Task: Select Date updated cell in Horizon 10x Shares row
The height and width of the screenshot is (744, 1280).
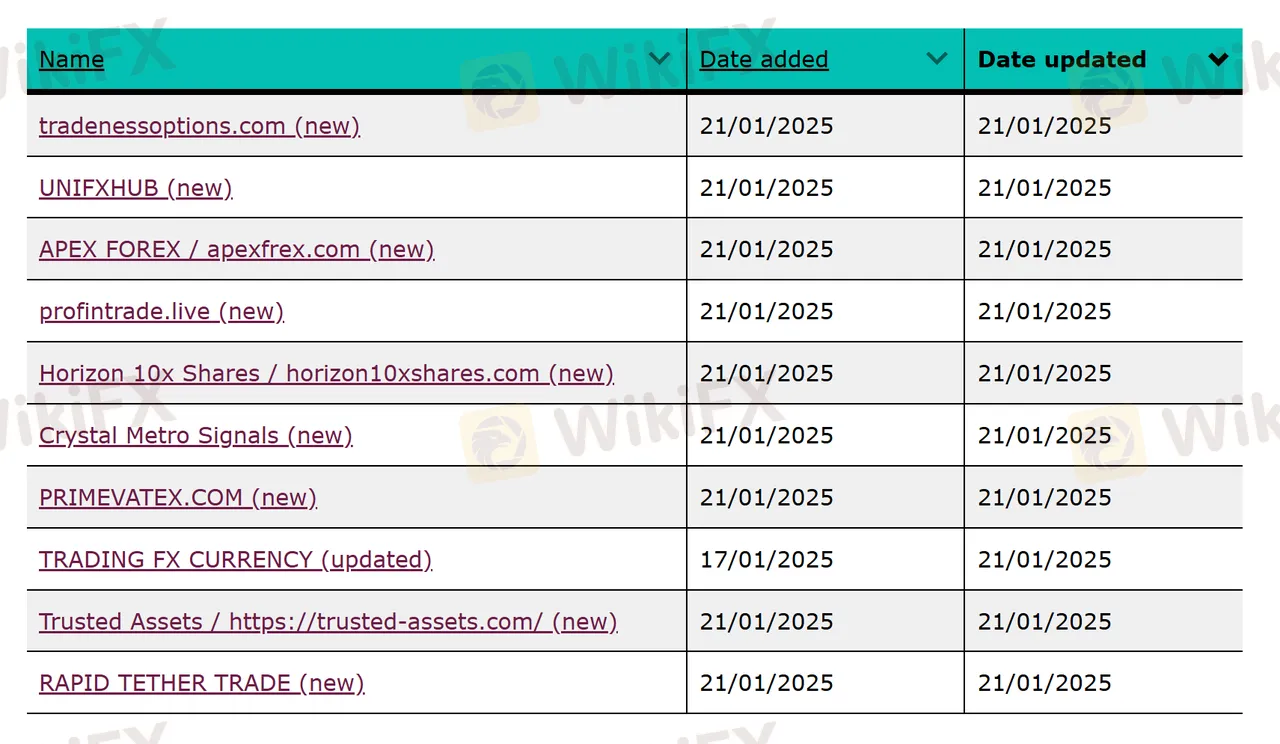Action: [1104, 374]
